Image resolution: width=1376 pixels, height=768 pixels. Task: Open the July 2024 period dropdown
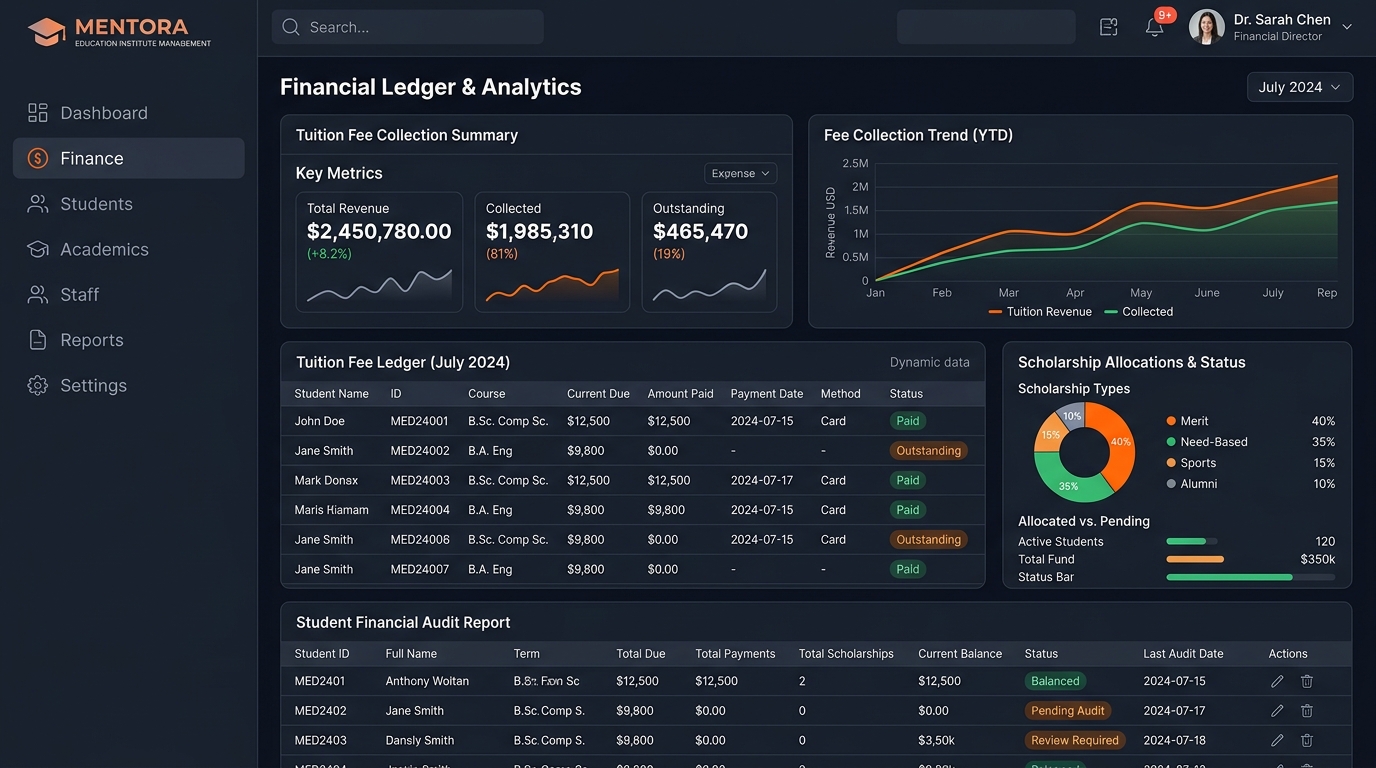(1300, 87)
